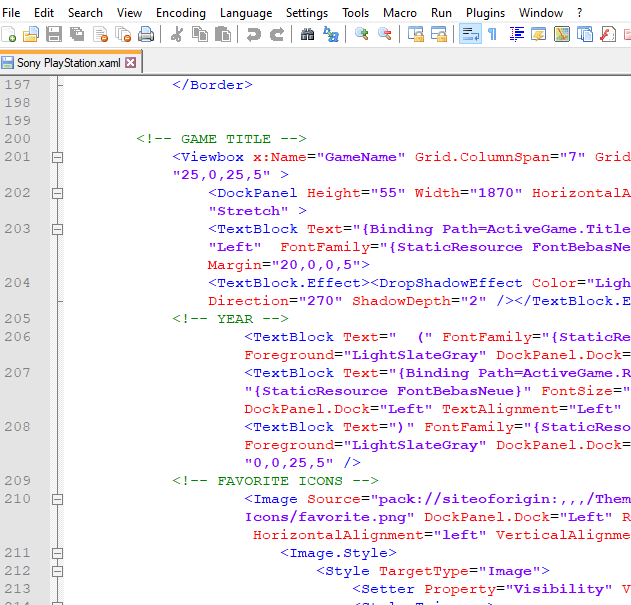Zoom in with magnifier plus icon
Viewport: 631px width, 605px height.
coord(361,34)
